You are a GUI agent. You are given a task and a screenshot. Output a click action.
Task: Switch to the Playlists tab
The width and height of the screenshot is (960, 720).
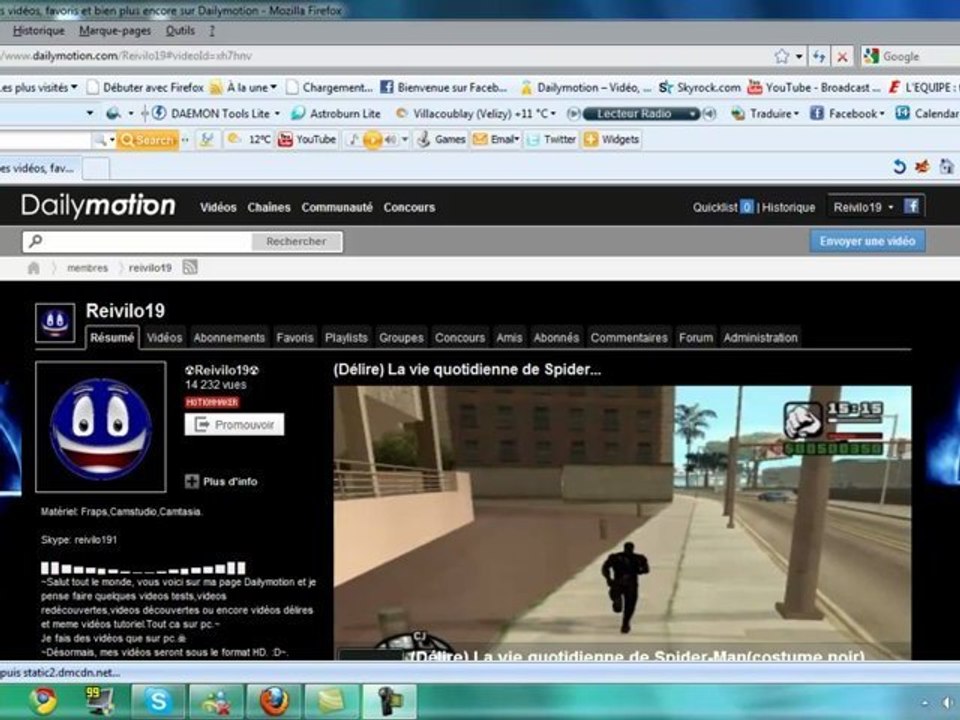pyautogui.click(x=346, y=337)
